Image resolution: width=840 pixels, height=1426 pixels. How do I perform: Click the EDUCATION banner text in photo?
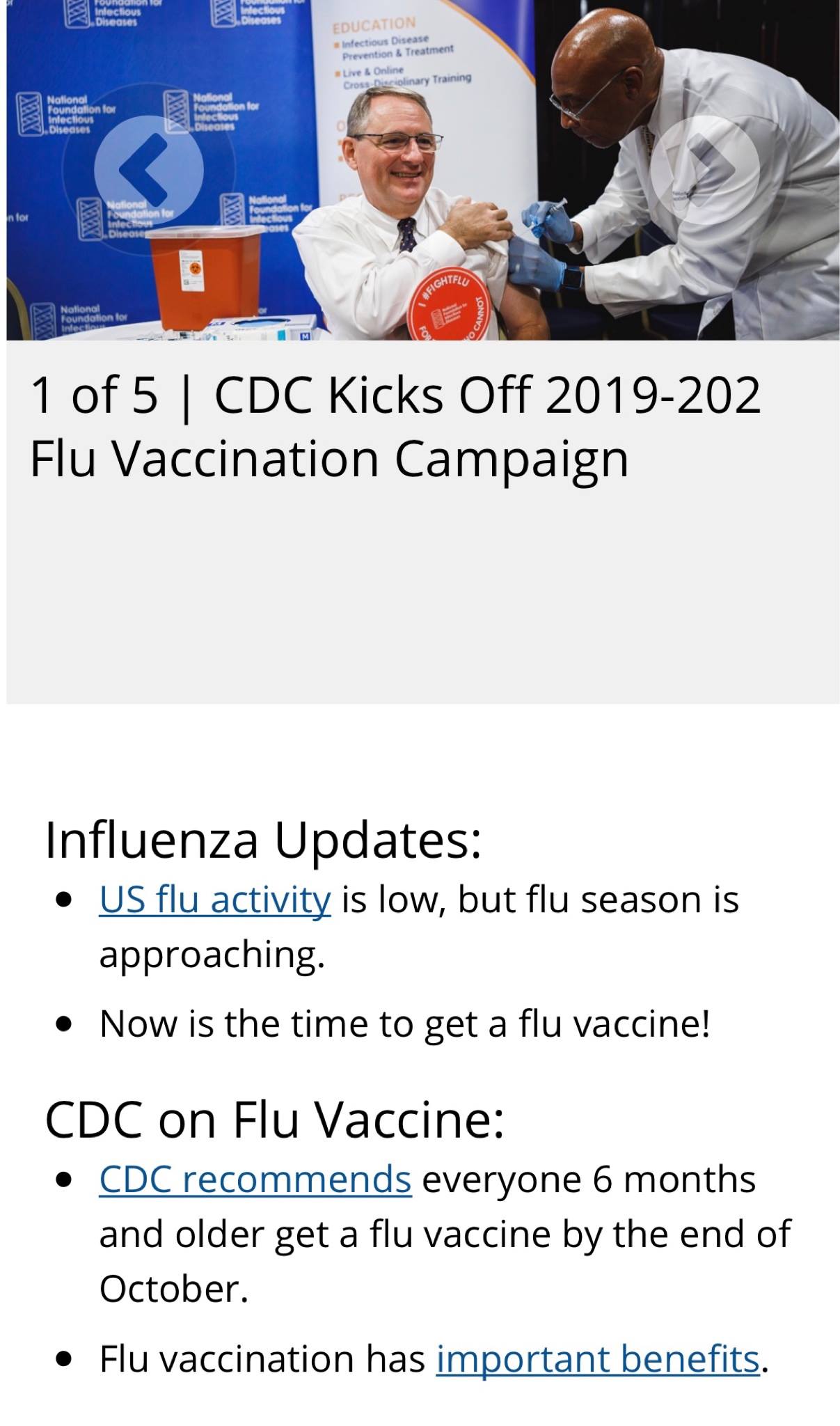click(x=374, y=26)
